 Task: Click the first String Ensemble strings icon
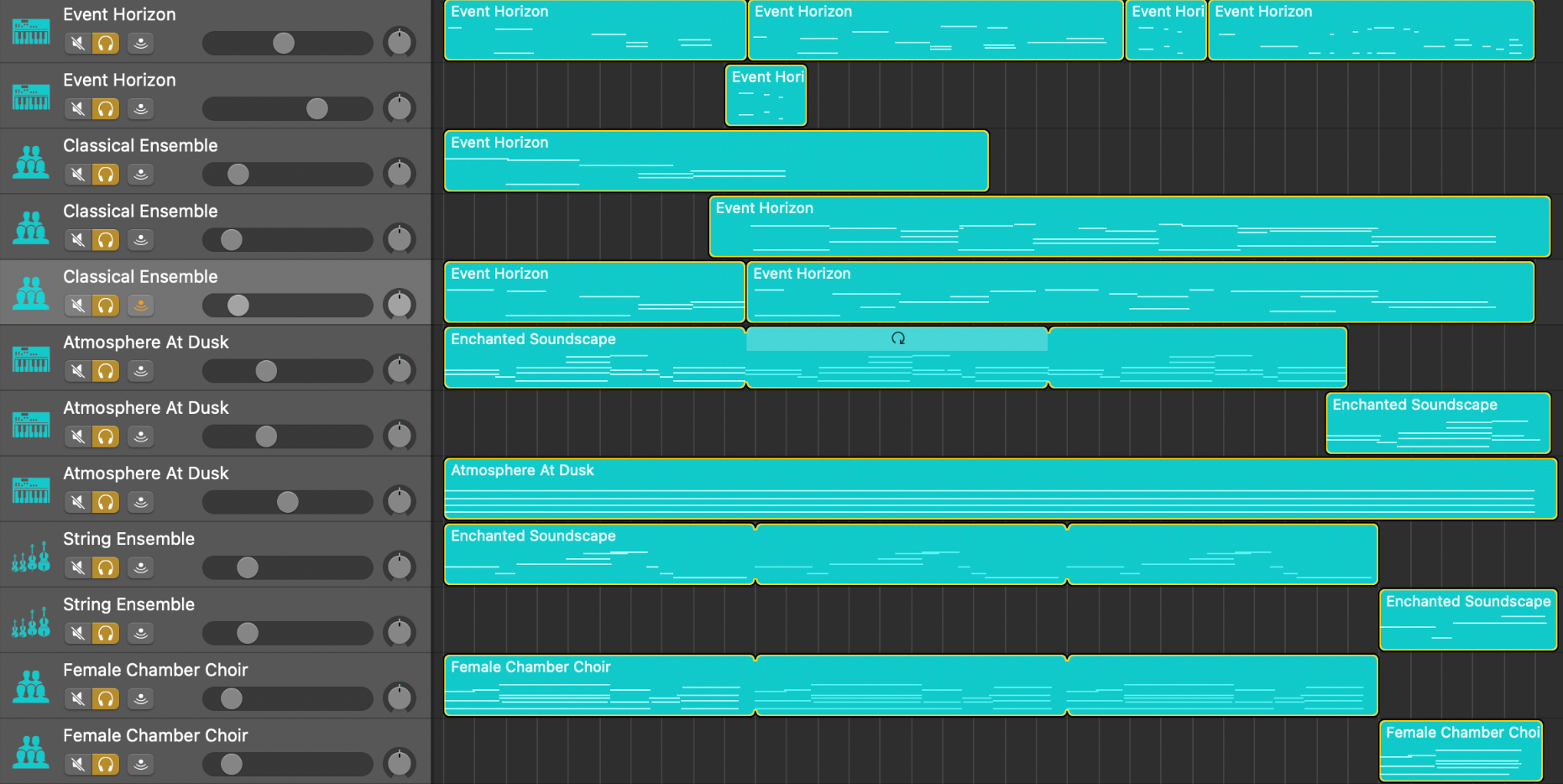31,556
